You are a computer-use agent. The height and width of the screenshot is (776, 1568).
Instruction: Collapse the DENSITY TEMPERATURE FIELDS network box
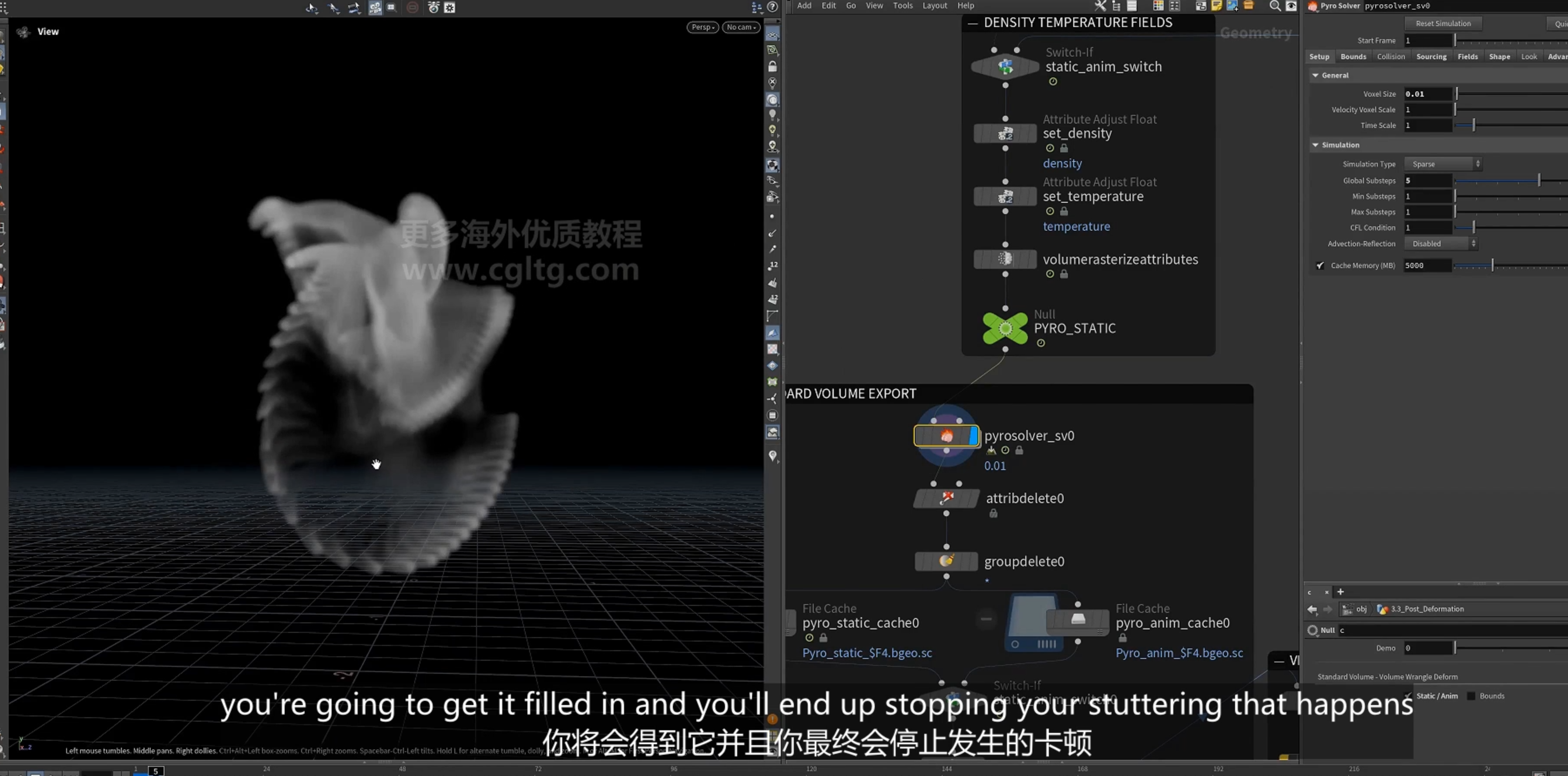[973, 23]
